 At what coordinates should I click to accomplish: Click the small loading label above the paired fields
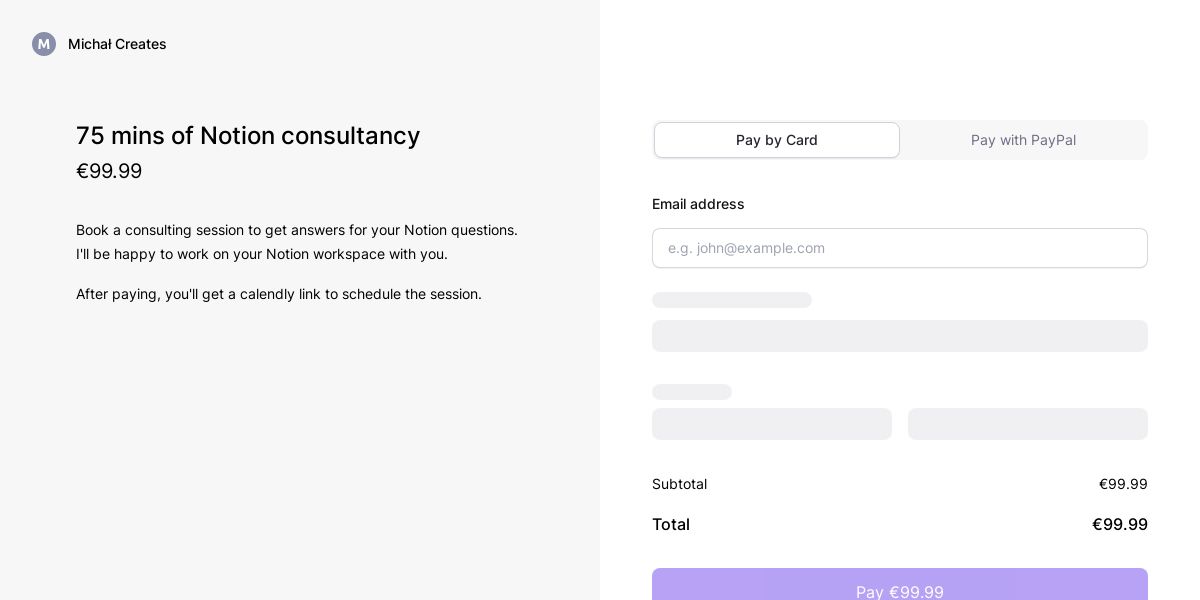[x=692, y=392]
